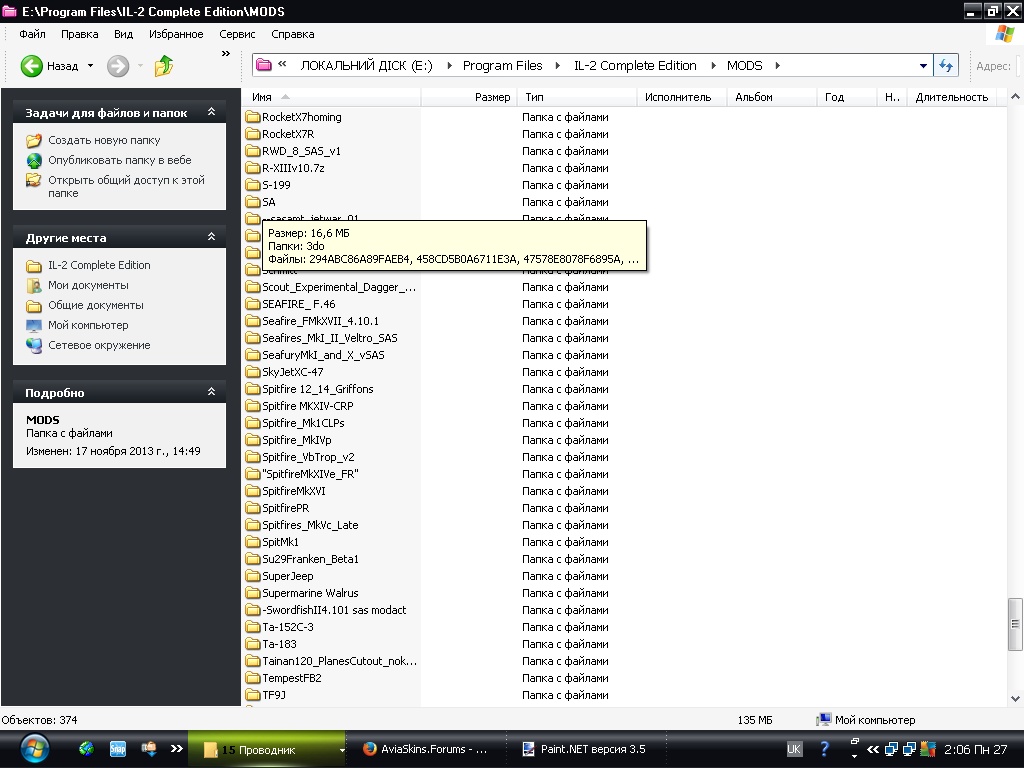Screen dimensions: 1024x768
Task: Switch to AviaSkins.Forums Firefox taskbar button
Action: click(x=426, y=749)
